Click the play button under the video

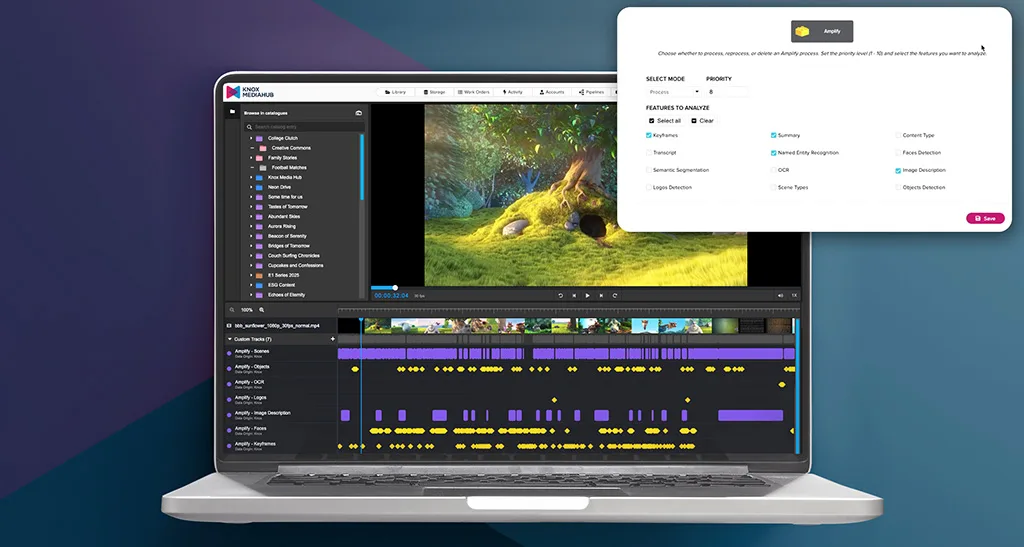(x=587, y=295)
